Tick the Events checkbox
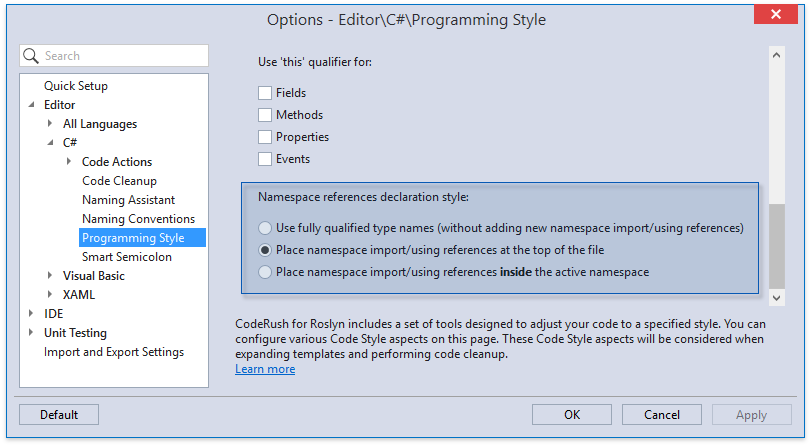Image resolution: width=811 pixels, height=446 pixels. pyautogui.click(x=265, y=159)
